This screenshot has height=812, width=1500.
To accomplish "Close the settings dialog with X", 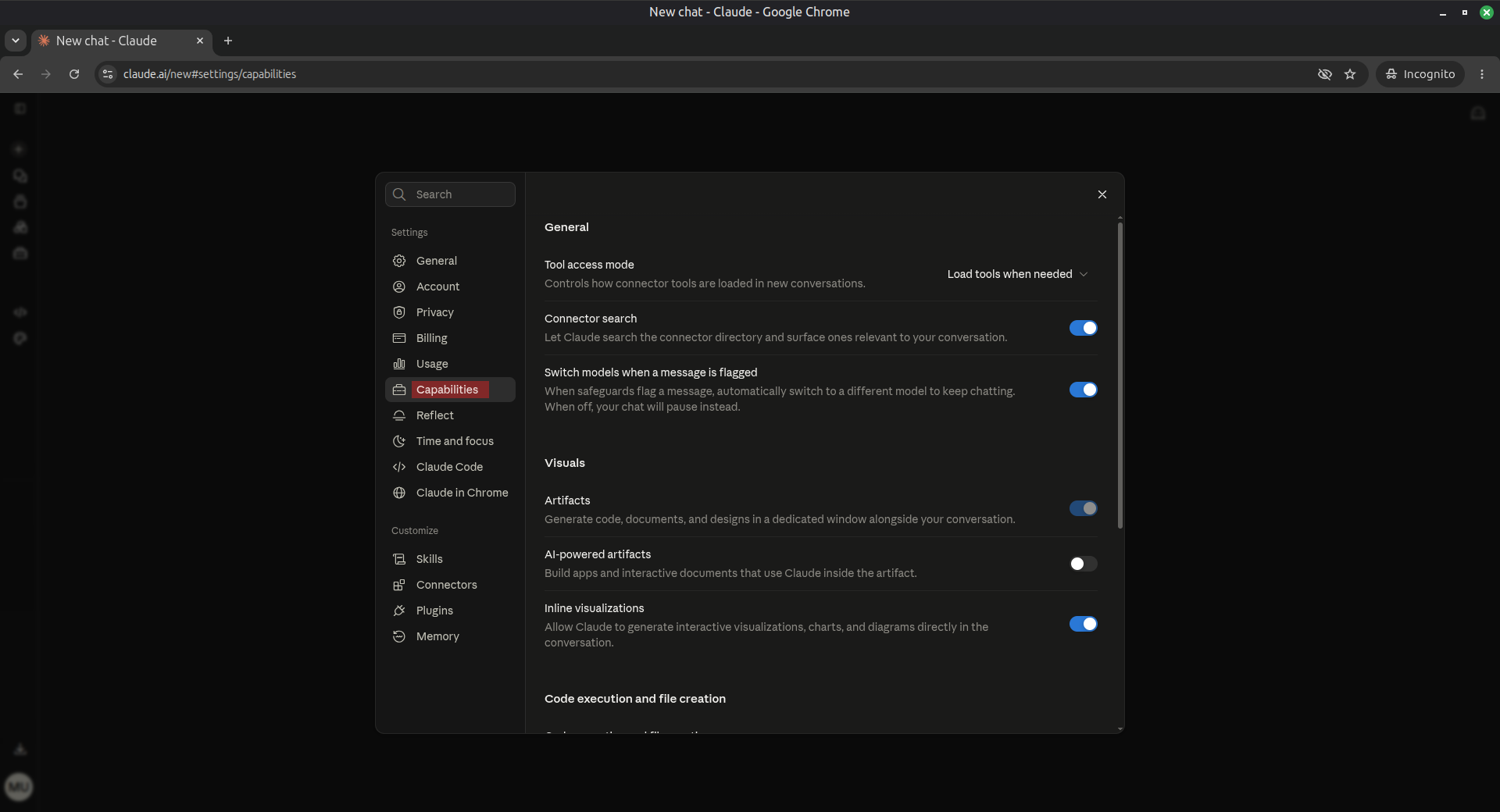I will [1102, 194].
